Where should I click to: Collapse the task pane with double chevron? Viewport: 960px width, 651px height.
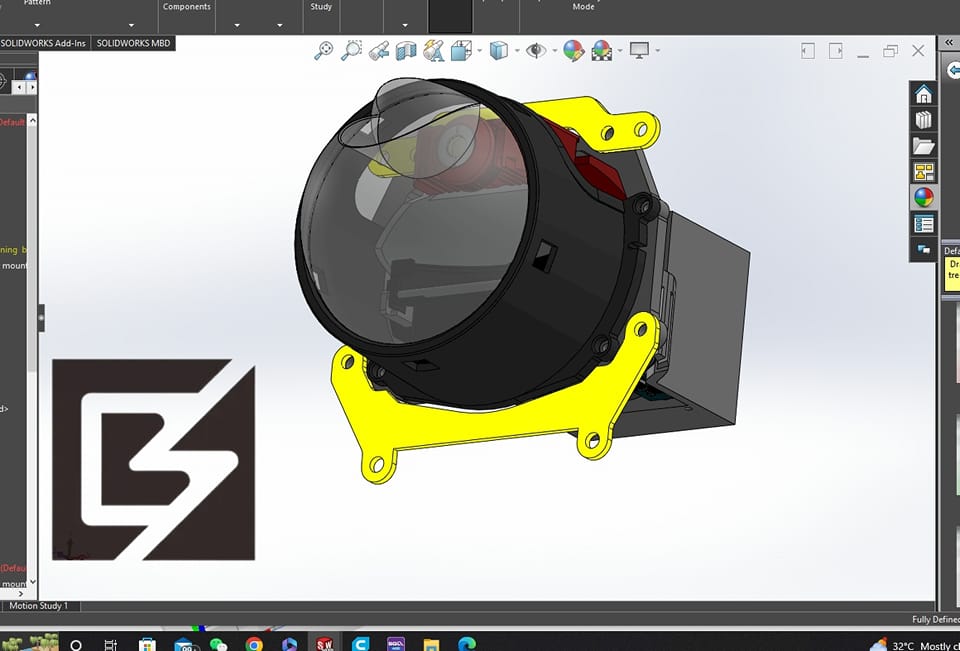click(949, 42)
